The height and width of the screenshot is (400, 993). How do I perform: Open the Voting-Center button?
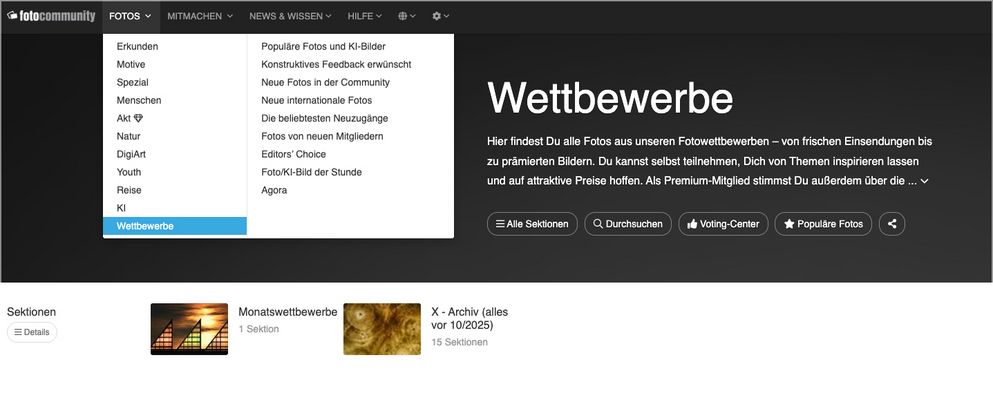click(x=723, y=223)
